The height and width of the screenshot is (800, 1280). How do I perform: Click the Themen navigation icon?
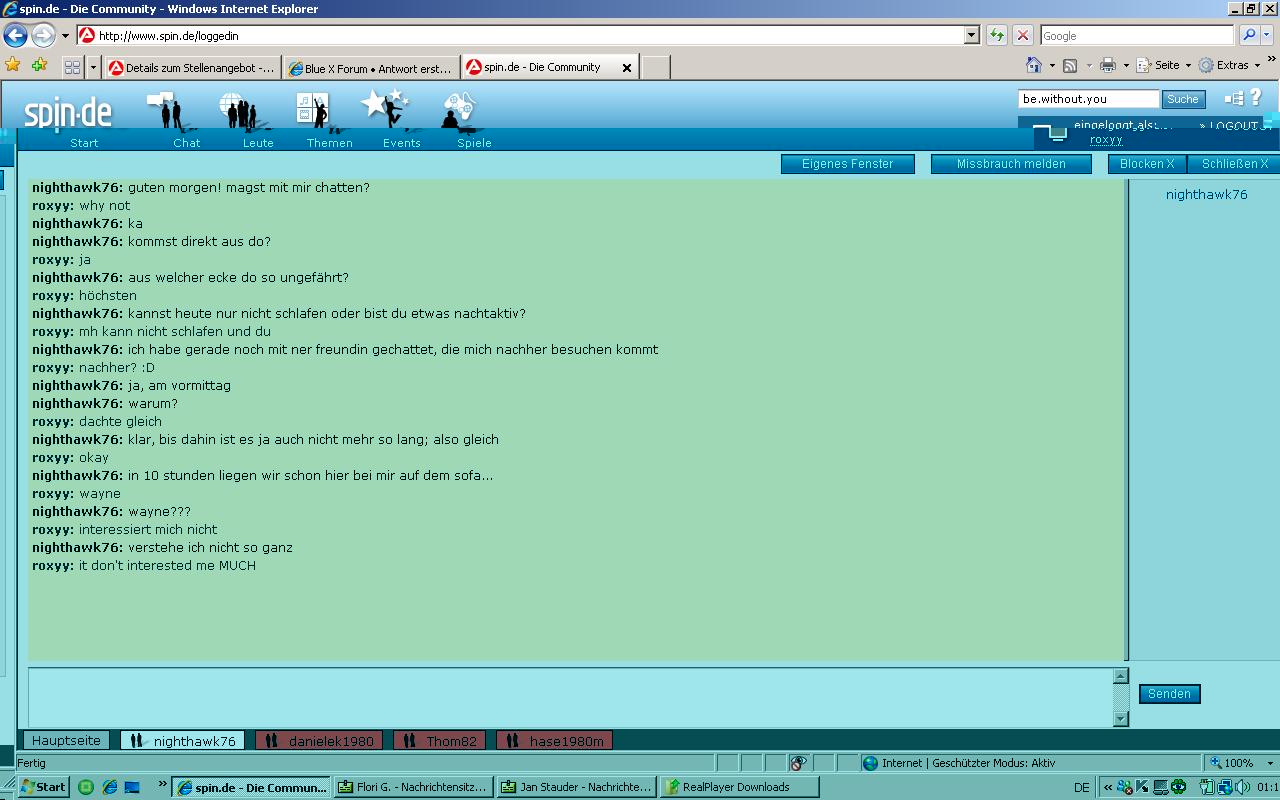(x=313, y=110)
